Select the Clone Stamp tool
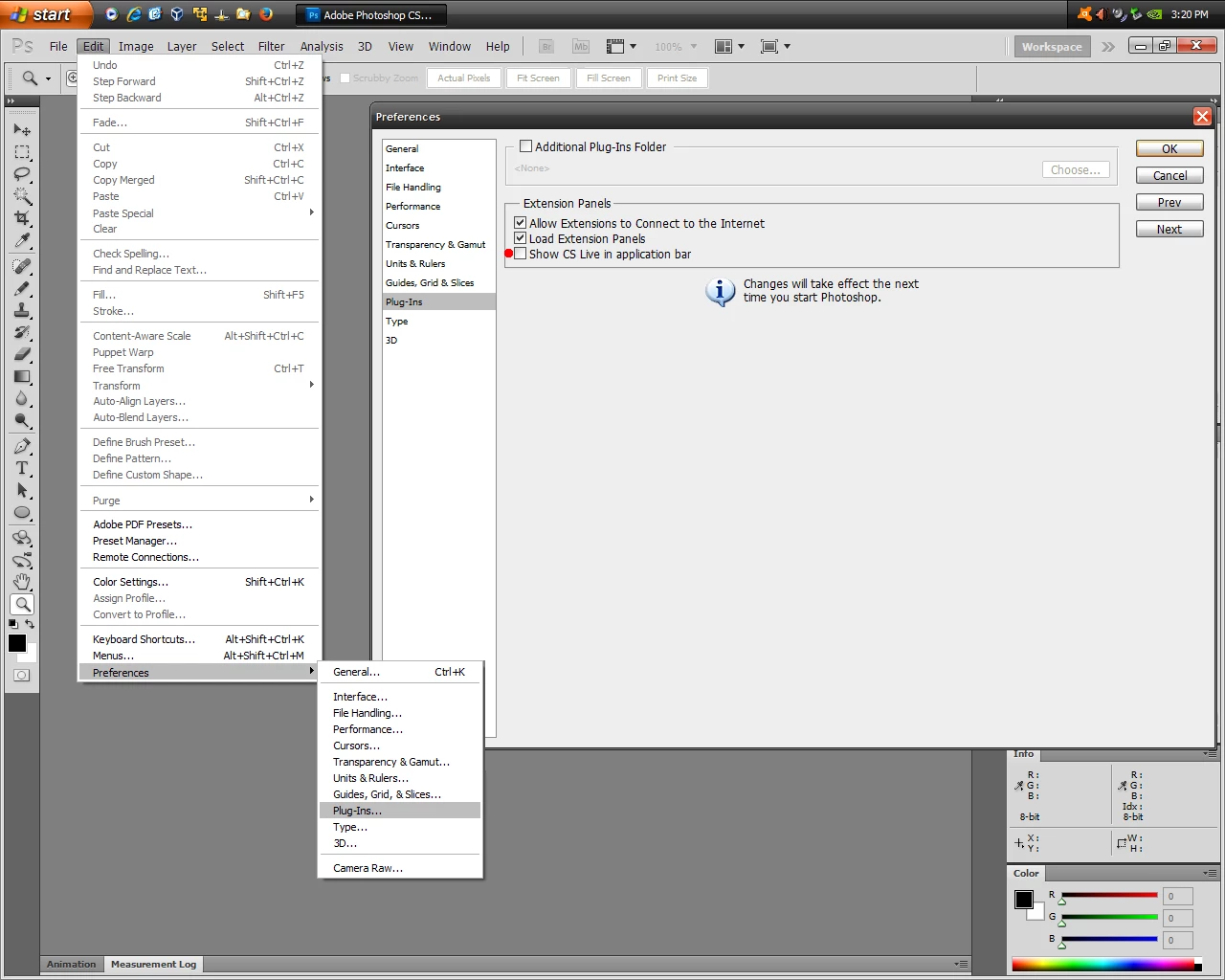 pyautogui.click(x=22, y=310)
